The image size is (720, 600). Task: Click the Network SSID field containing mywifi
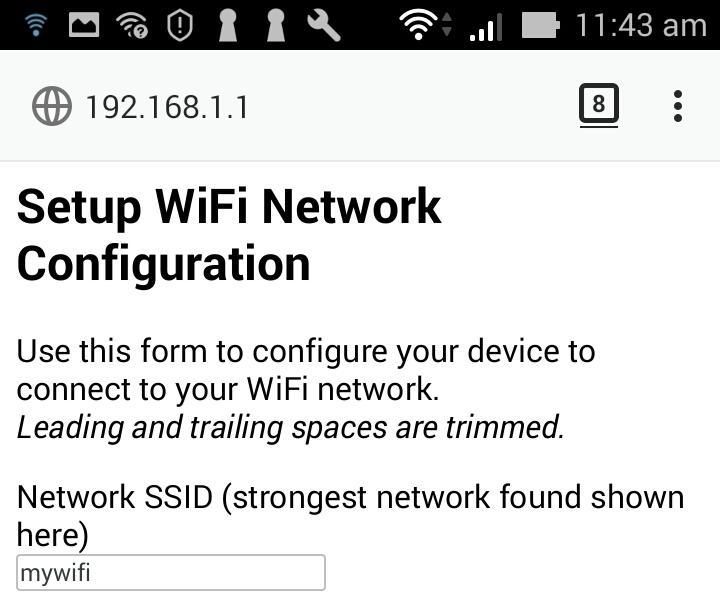pyautogui.click(x=171, y=573)
